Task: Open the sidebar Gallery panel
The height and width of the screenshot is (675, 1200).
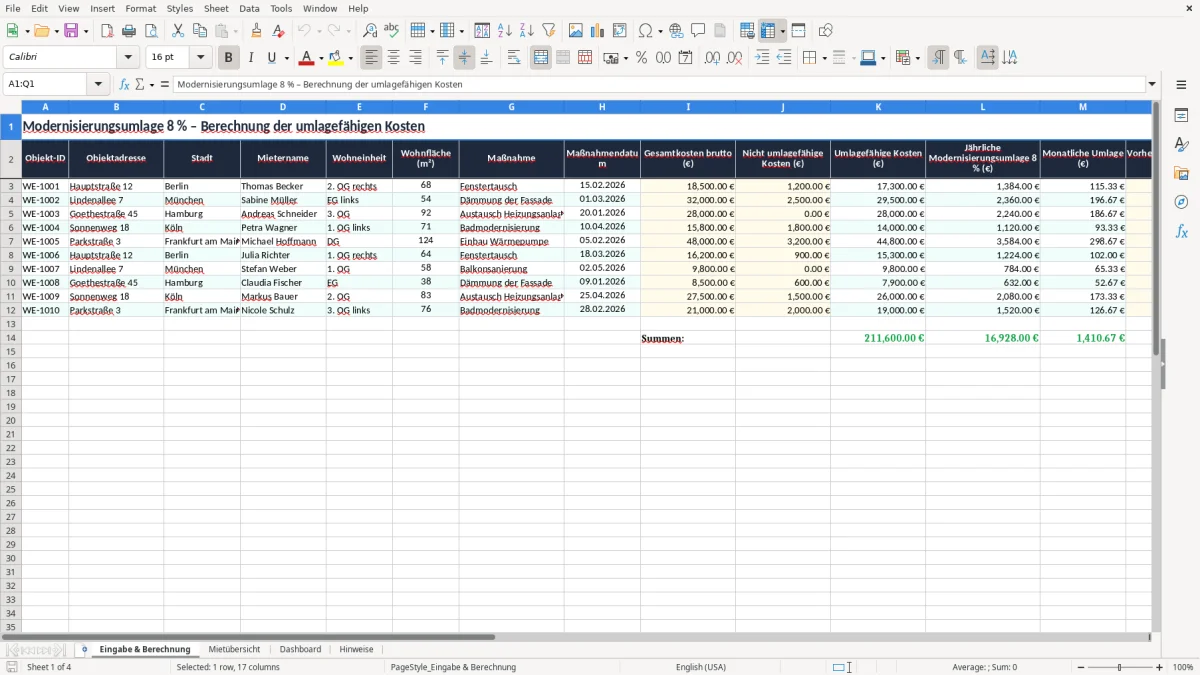Action: [1181, 174]
